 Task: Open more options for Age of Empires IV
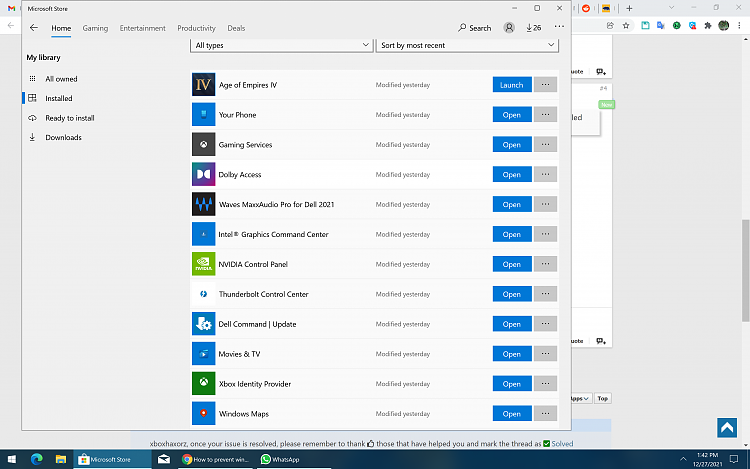tap(545, 85)
